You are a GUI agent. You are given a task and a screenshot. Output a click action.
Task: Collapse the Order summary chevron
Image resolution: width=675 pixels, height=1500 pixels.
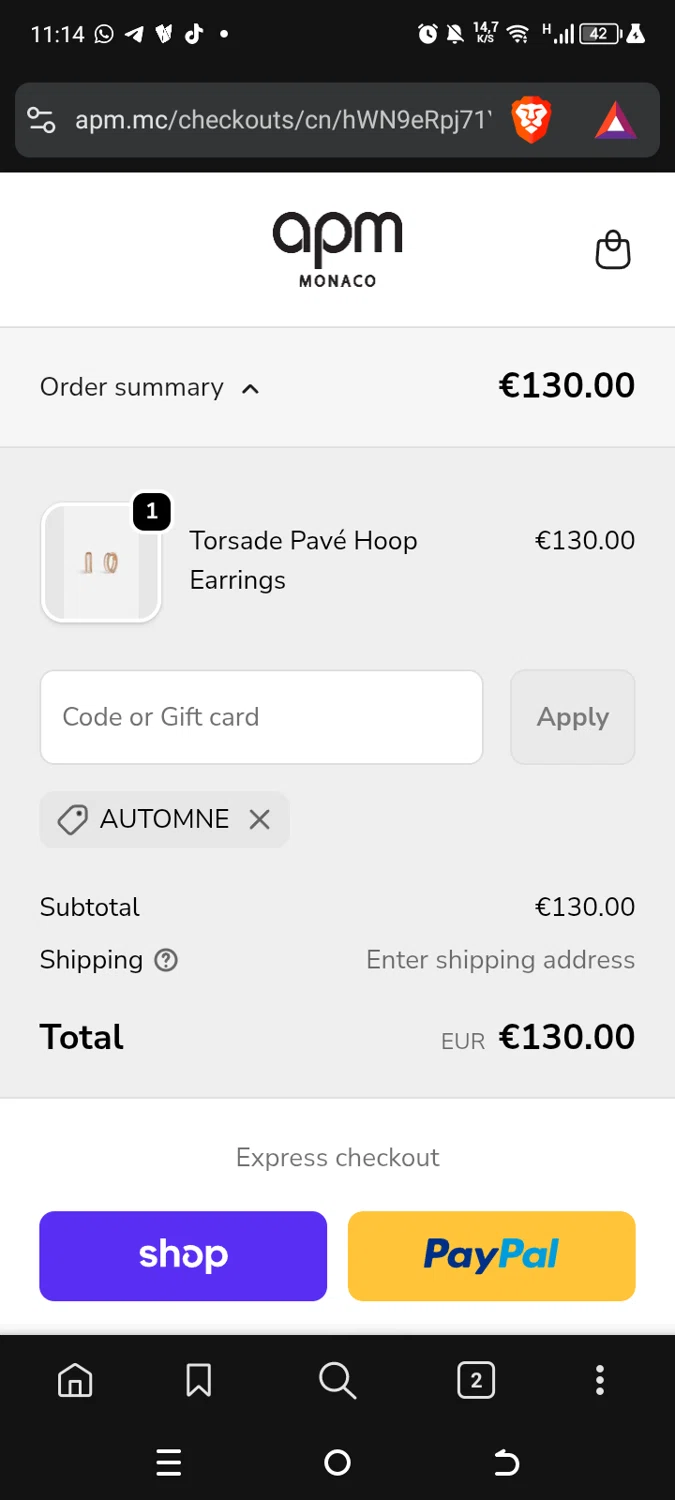pos(251,388)
